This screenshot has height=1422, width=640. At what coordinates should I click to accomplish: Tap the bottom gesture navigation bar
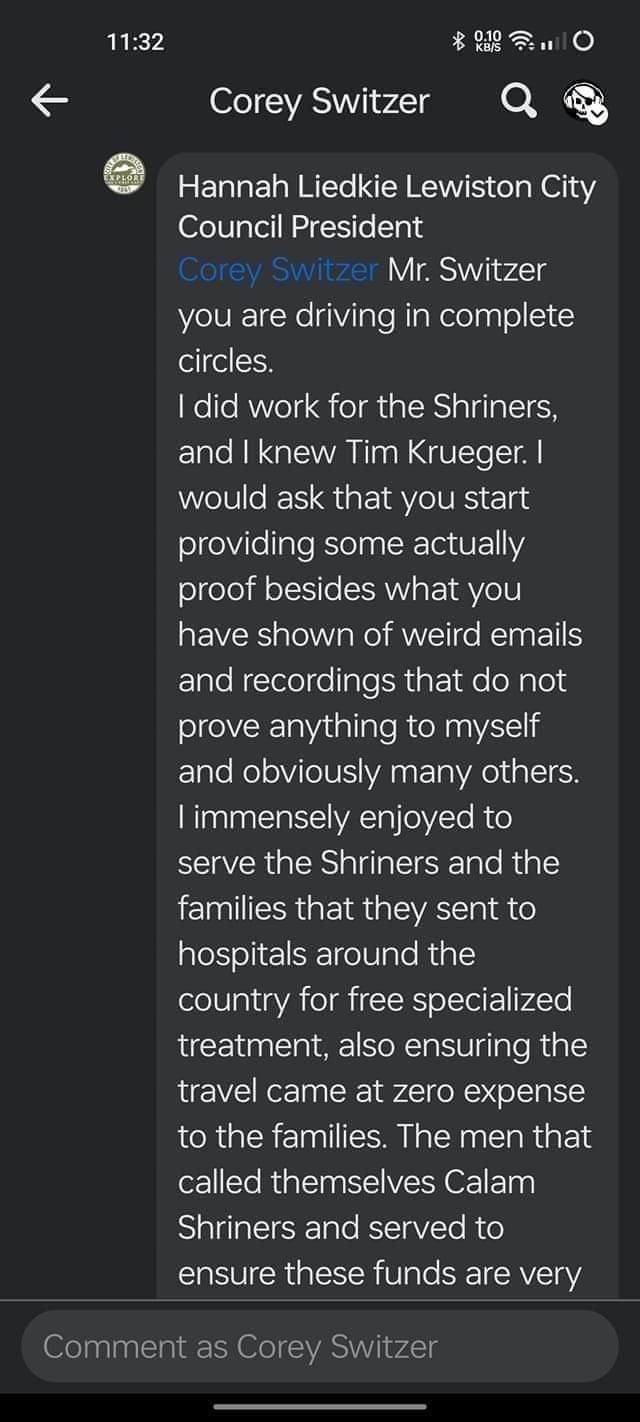[x=320, y=1405]
